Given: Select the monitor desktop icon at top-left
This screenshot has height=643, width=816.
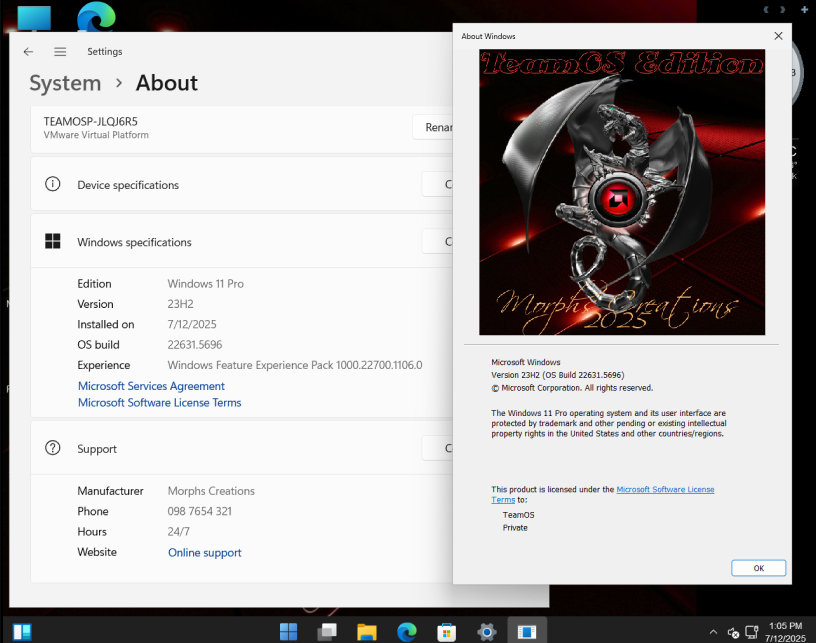Looking at the screenshot, I should click(34, 18).
